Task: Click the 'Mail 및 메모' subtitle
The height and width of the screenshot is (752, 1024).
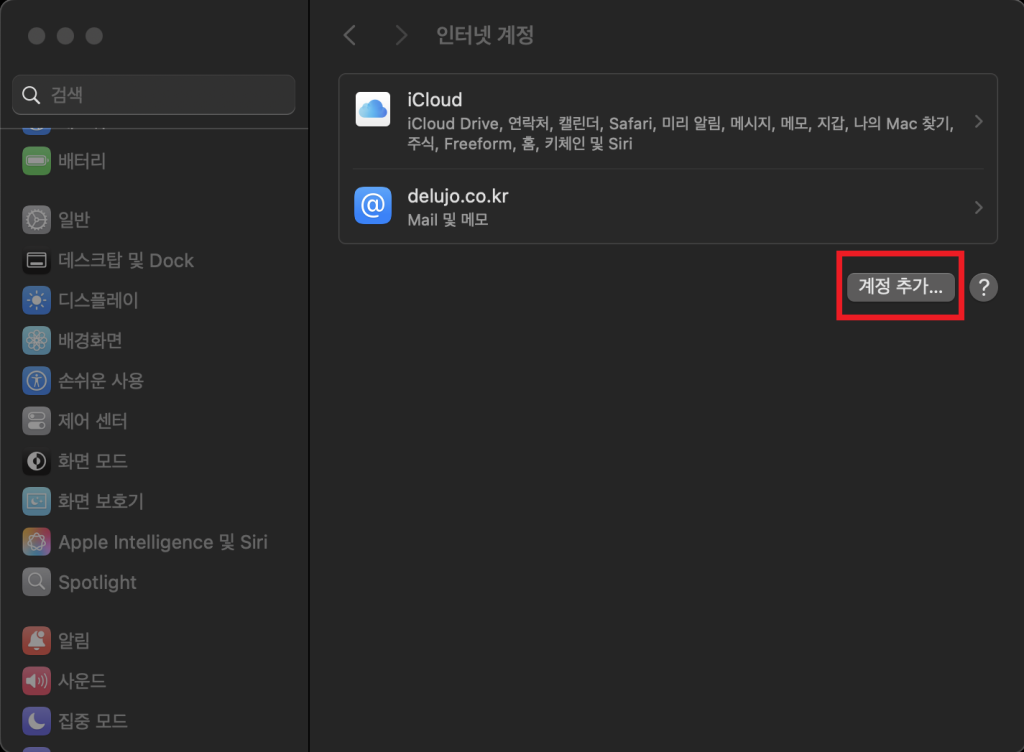Action: (x=448, y=220)
